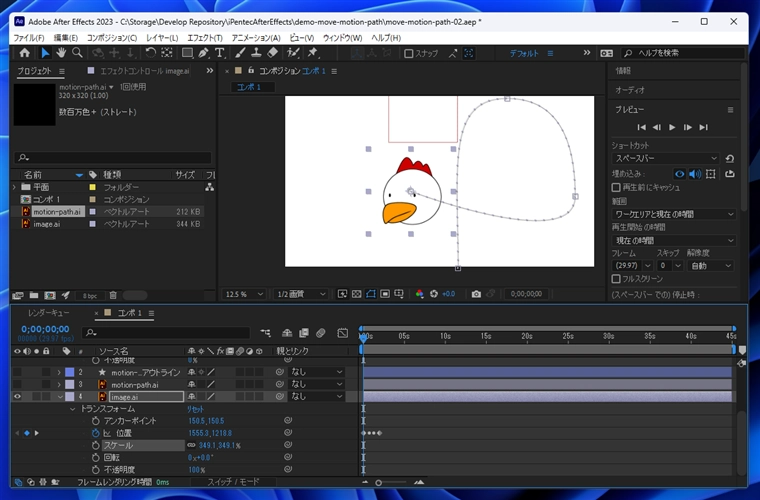Open the エフェクト(T) menu
Screen dimensions: 760x500
pos(205,37)
